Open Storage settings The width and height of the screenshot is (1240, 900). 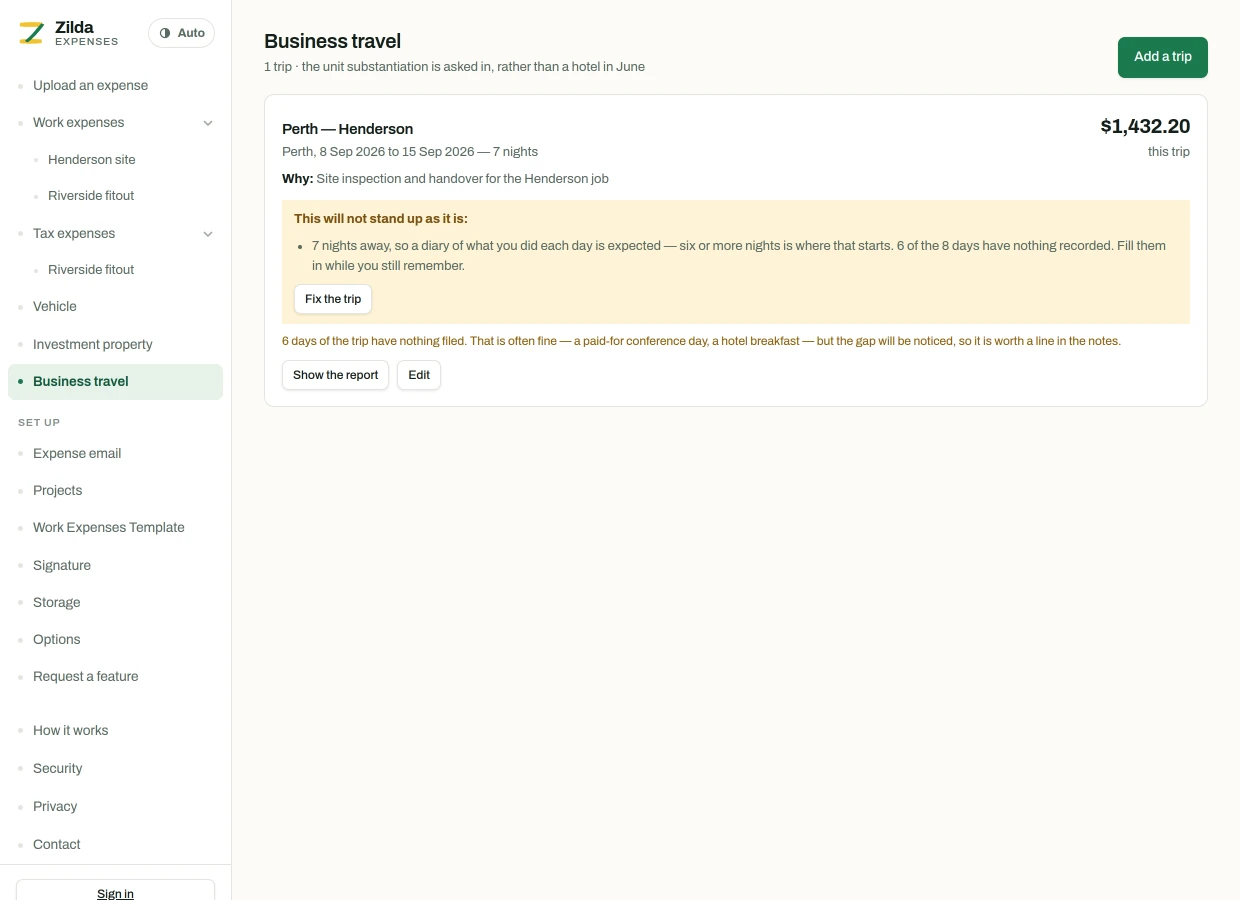coord(57,603)
